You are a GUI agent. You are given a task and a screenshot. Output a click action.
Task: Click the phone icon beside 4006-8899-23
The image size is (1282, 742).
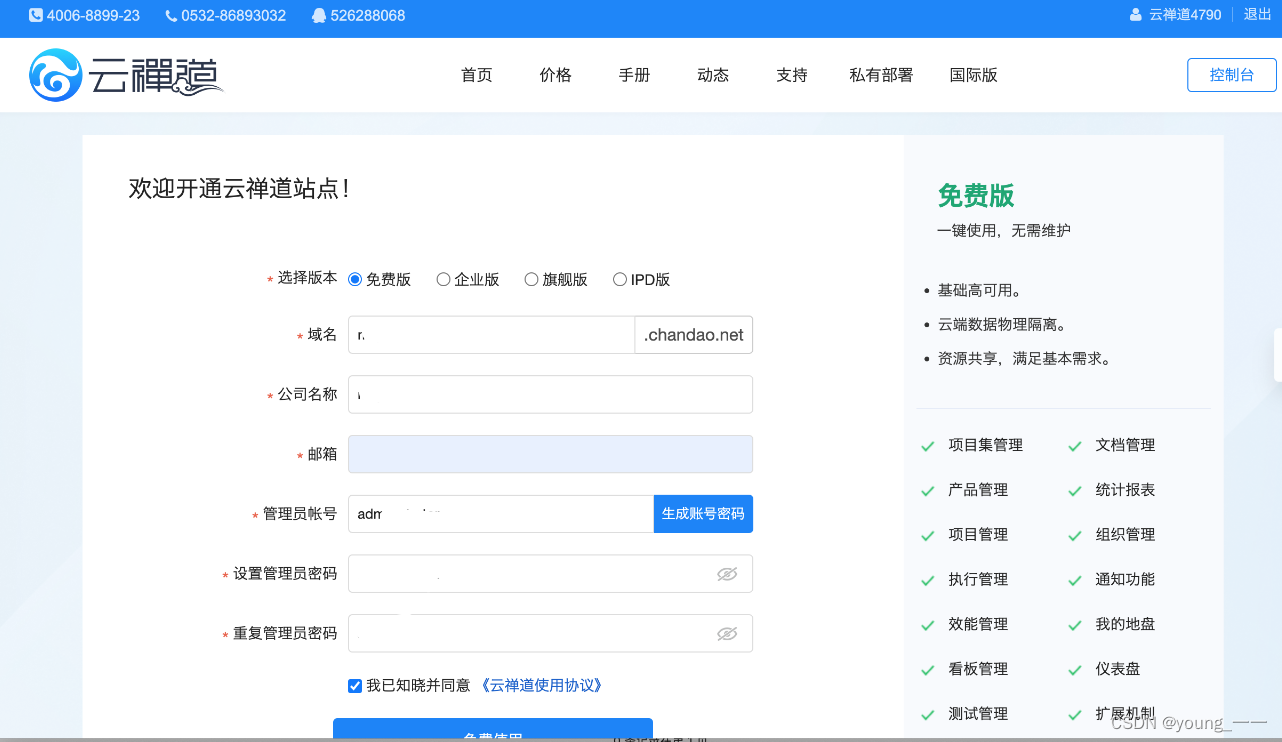click(x=36, y=15)
